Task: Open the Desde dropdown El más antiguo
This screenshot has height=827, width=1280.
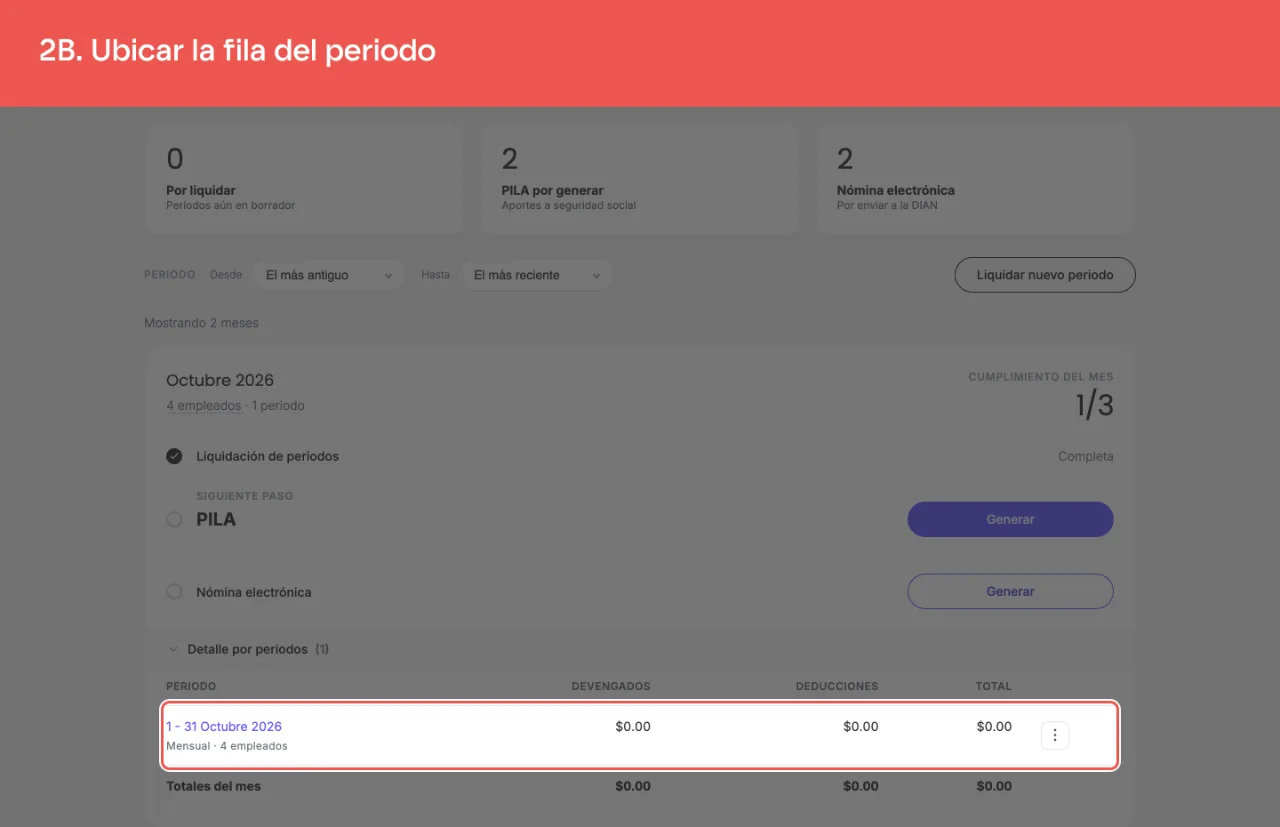Action: (329, 275)
